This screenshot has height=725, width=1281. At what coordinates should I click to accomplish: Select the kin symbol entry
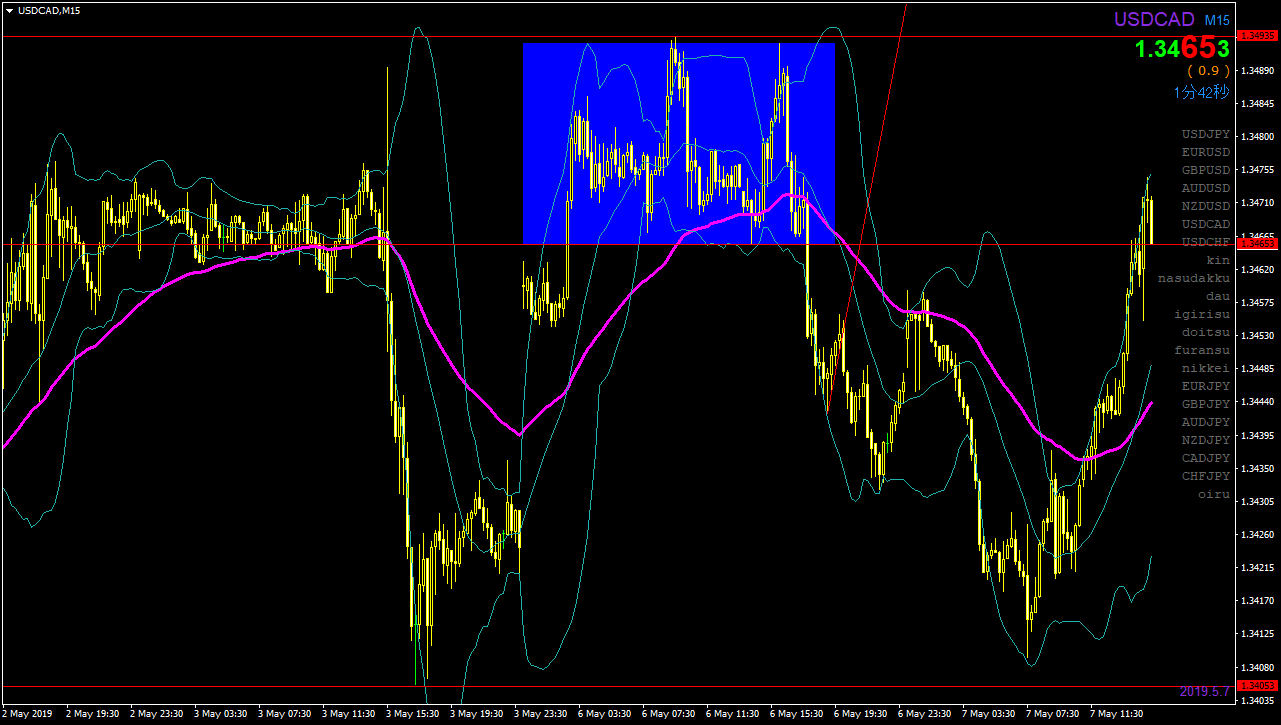click(1218, 260)
